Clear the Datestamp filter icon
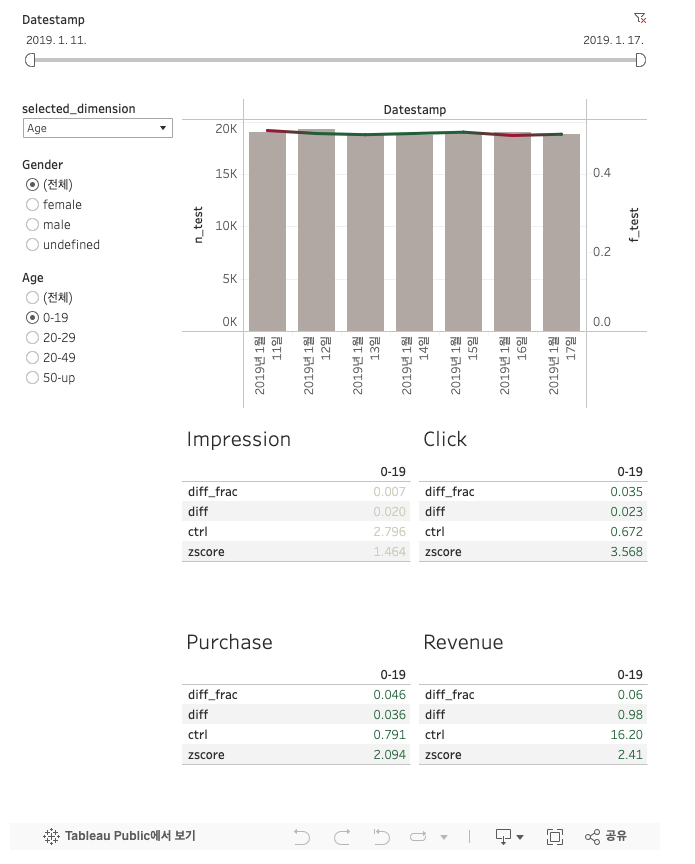Screen dimensions: 695x864 pos(640,18)
